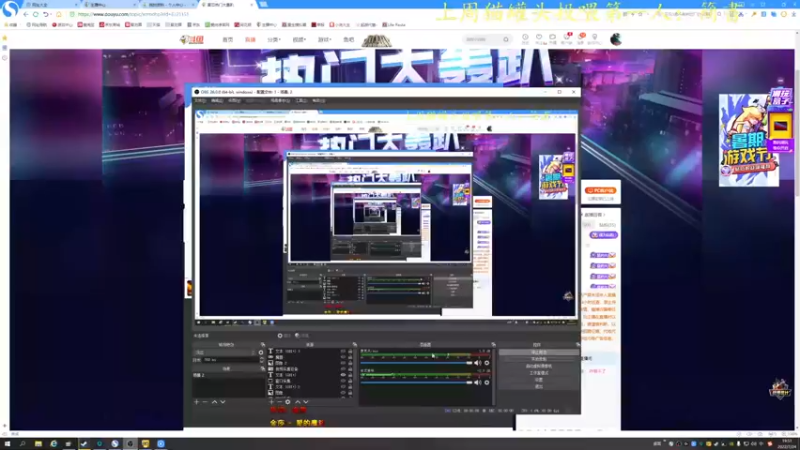This screenshot has height=450, width=800.
Task: Pop out the scene transitions dock
Action: tap(263, 345)
